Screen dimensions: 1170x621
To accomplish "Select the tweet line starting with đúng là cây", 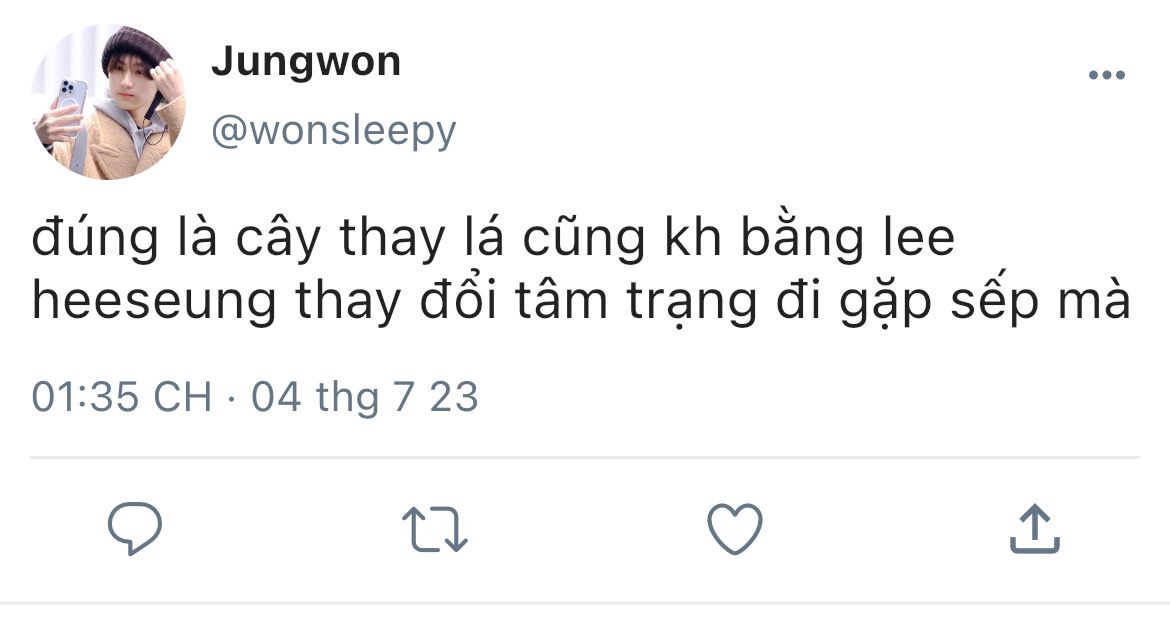I will click(x=493, y=238).
